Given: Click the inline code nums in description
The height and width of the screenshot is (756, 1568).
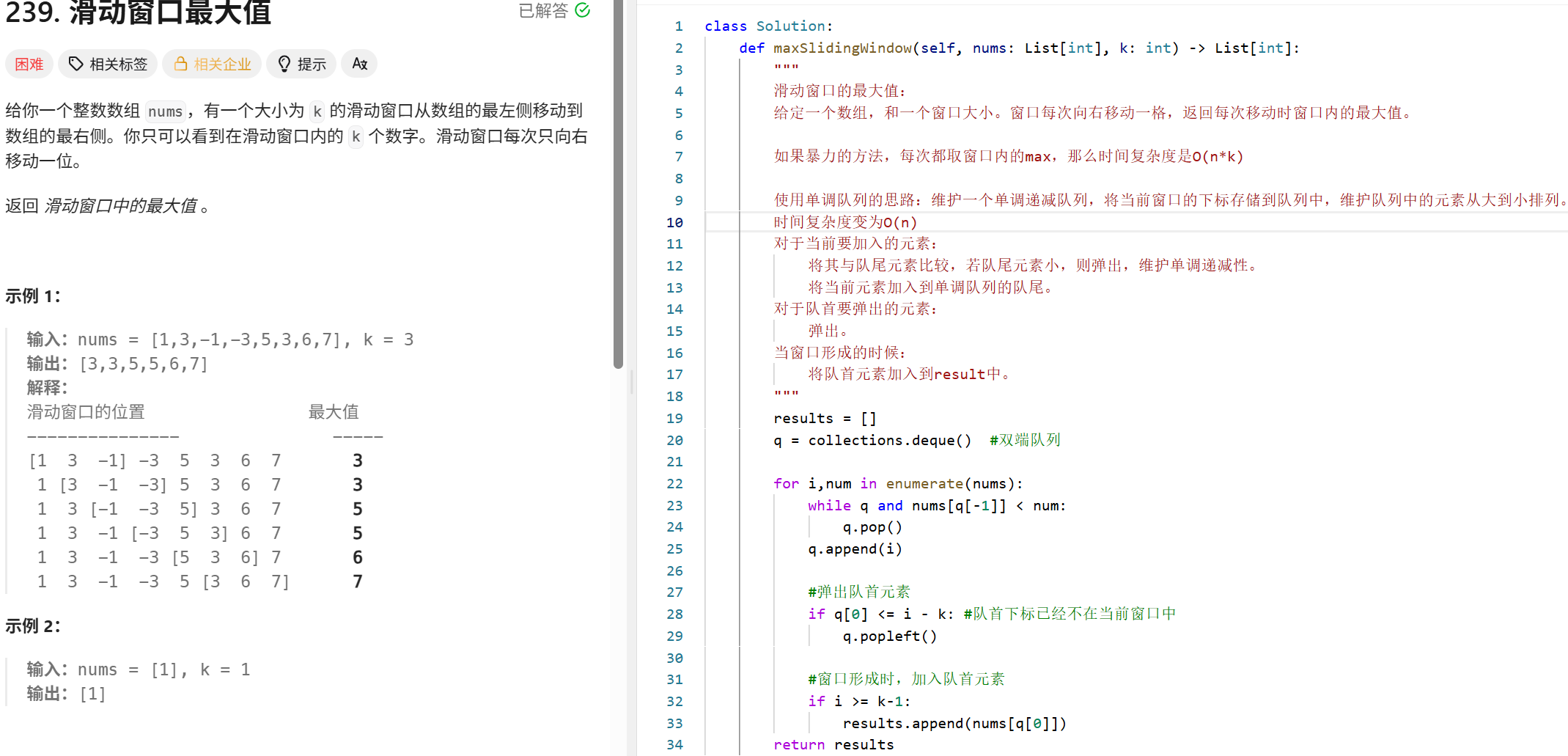Looking at the screenshot, I should coord(165,111).
